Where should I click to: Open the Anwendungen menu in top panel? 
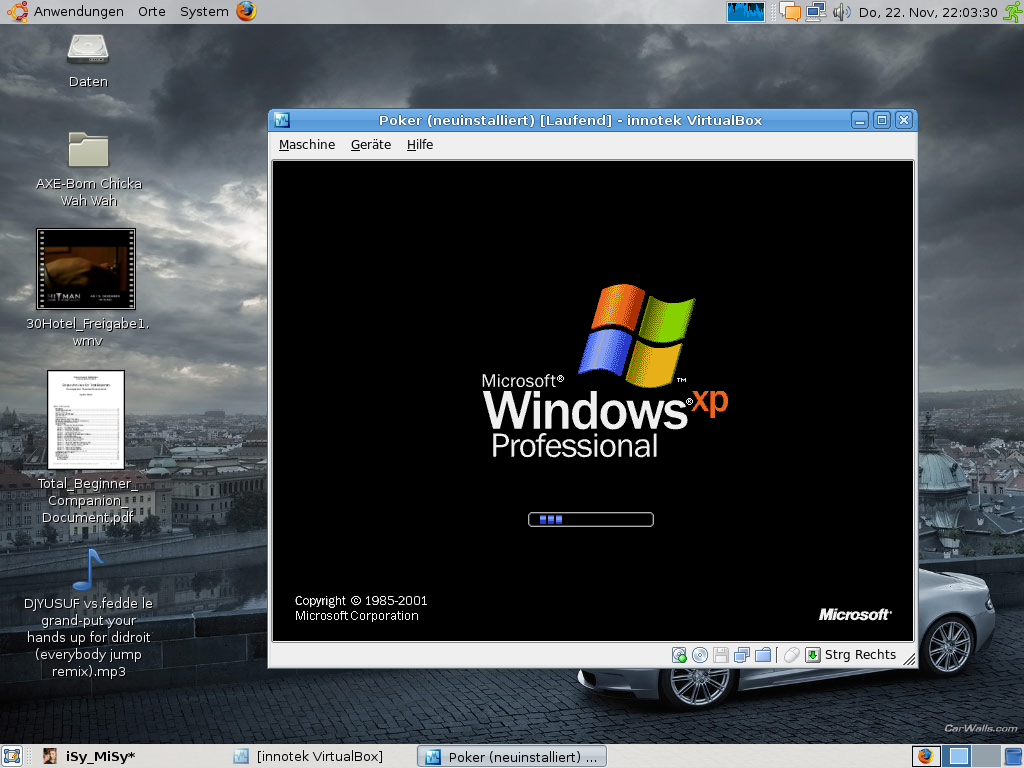click(x=78, y=12)
